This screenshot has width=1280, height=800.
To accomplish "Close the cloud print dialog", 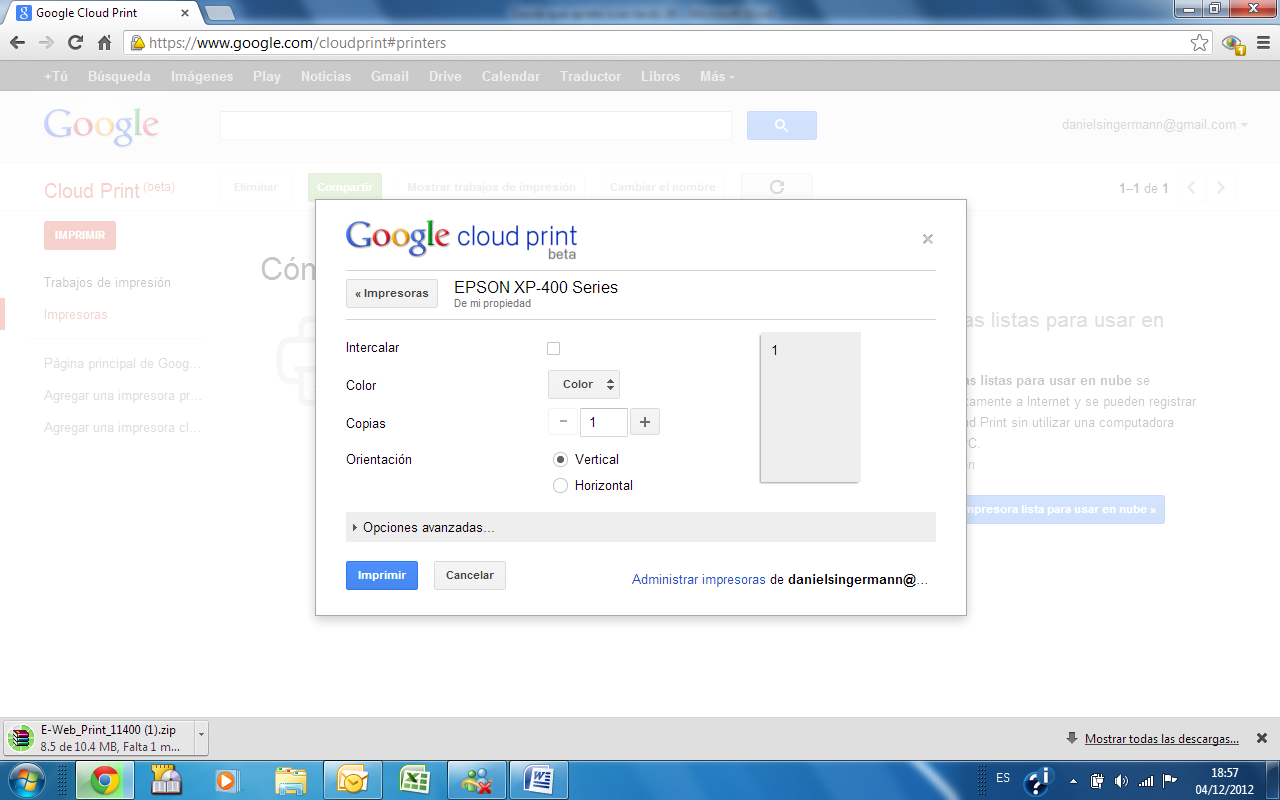I will pyautogui.click(x=927, y=239).
